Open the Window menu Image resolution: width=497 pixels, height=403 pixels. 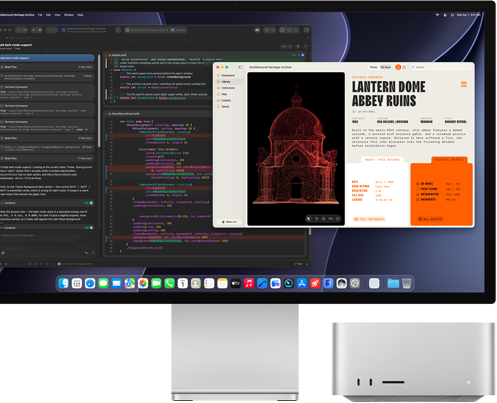point(69,15)
